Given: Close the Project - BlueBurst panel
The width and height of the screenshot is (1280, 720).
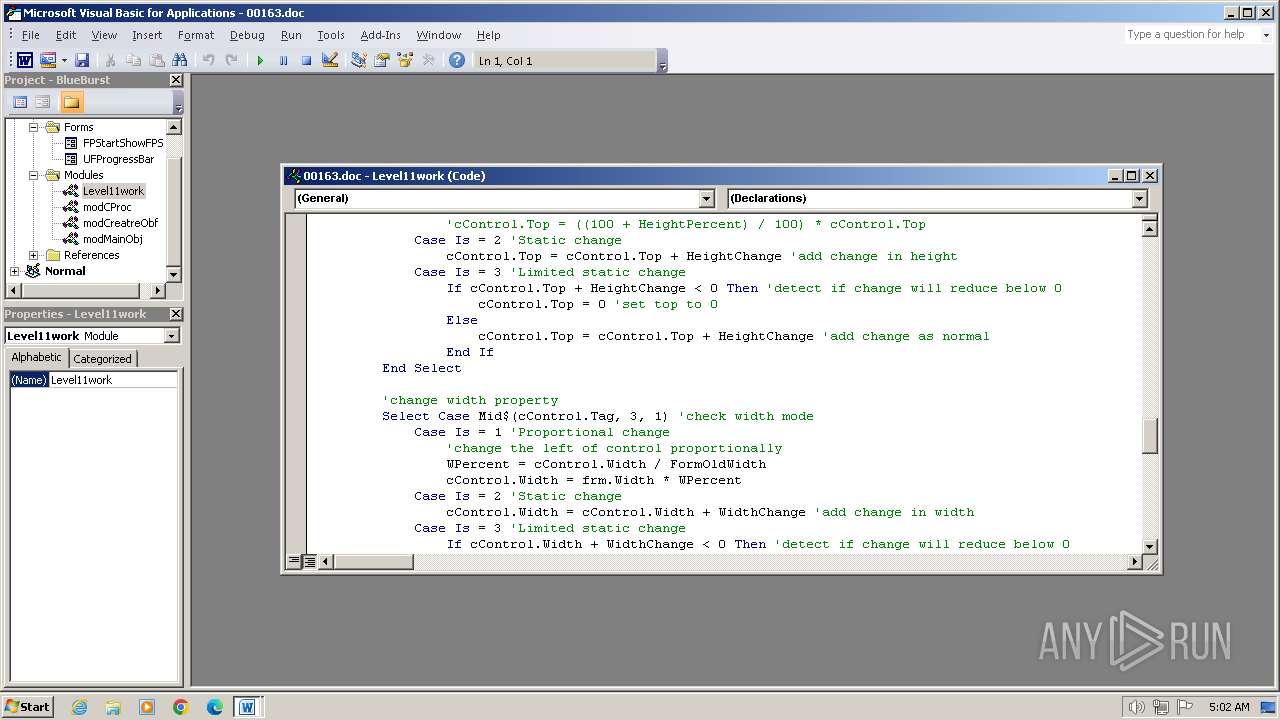Looking at the screenshot, I should point(176,80).
